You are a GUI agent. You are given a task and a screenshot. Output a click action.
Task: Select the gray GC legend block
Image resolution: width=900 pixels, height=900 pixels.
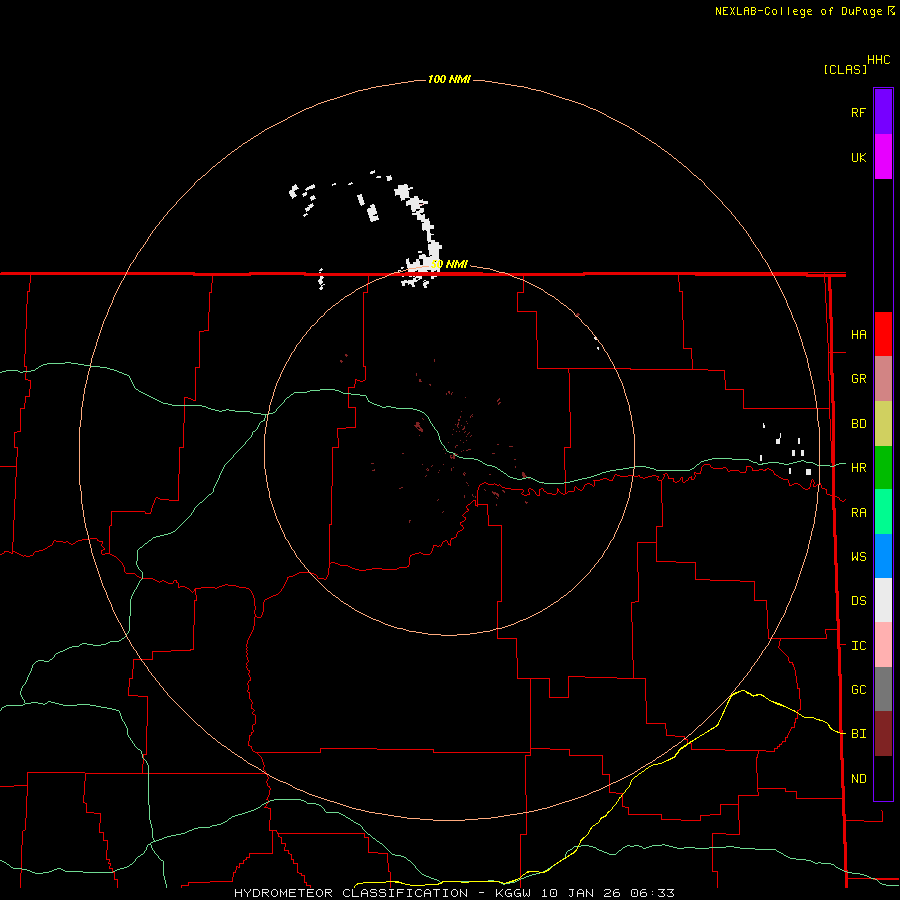click(x=883, y=689)
